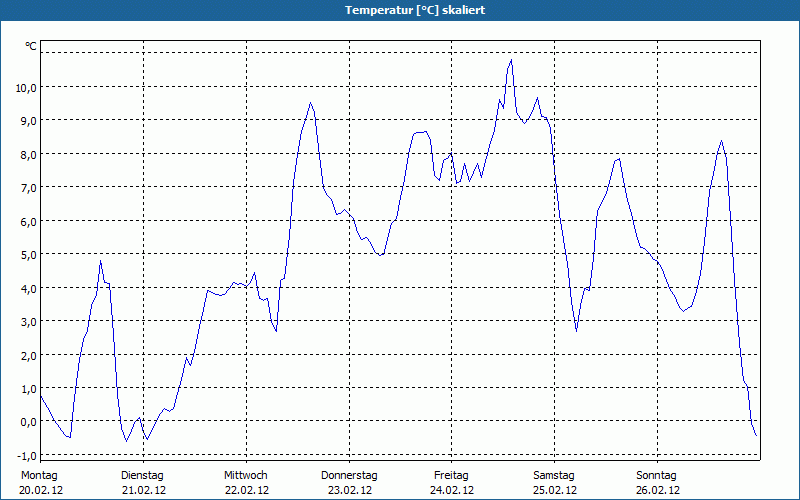Select the date 25.02.12
The width and height of the screenshot is (800, 500).
tap(555, 490)
